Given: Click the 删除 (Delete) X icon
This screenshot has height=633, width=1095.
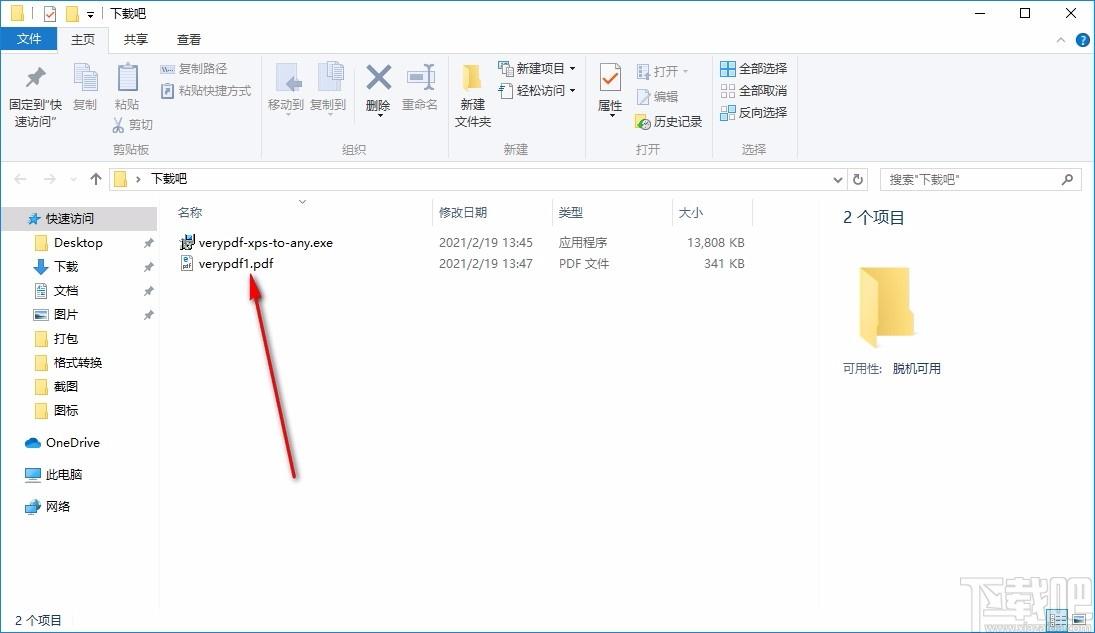Looking at the screenshot, I should [x=379, y=78].
